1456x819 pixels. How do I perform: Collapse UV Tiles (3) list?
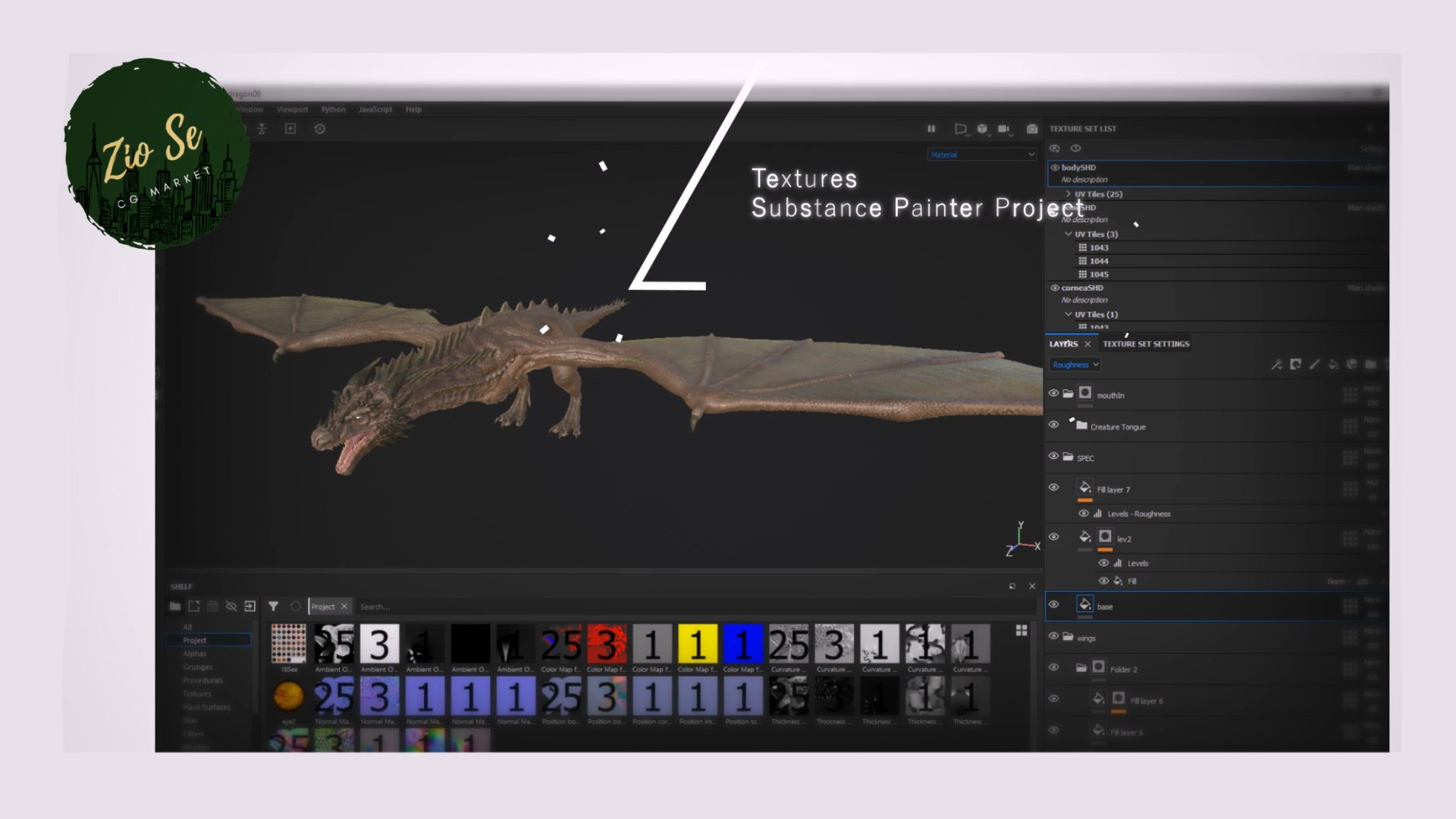(x=1068, y=234)
